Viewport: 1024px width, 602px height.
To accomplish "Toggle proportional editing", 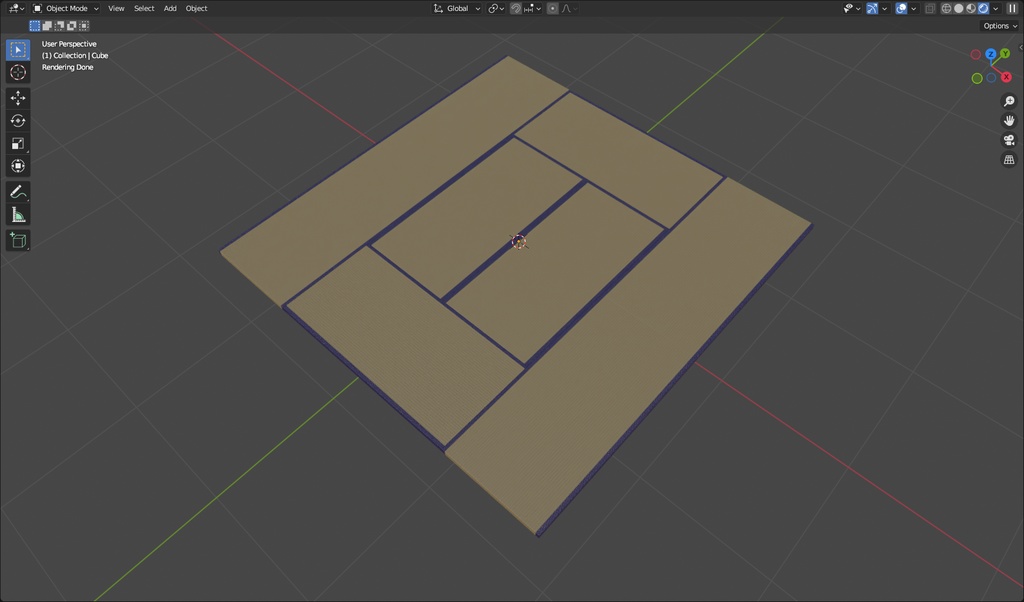I will pyautogui.click(x=552, y=8).
